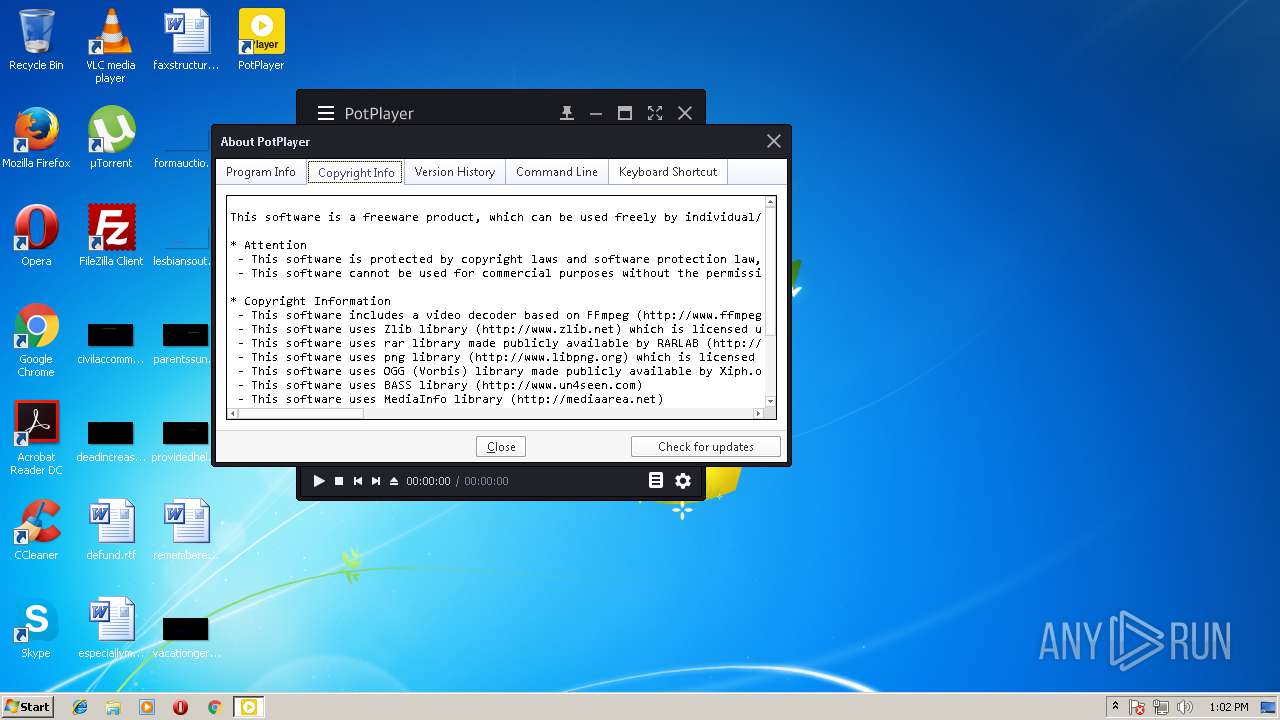Open the PotPlayer playlist panel icon

[656, 481]
